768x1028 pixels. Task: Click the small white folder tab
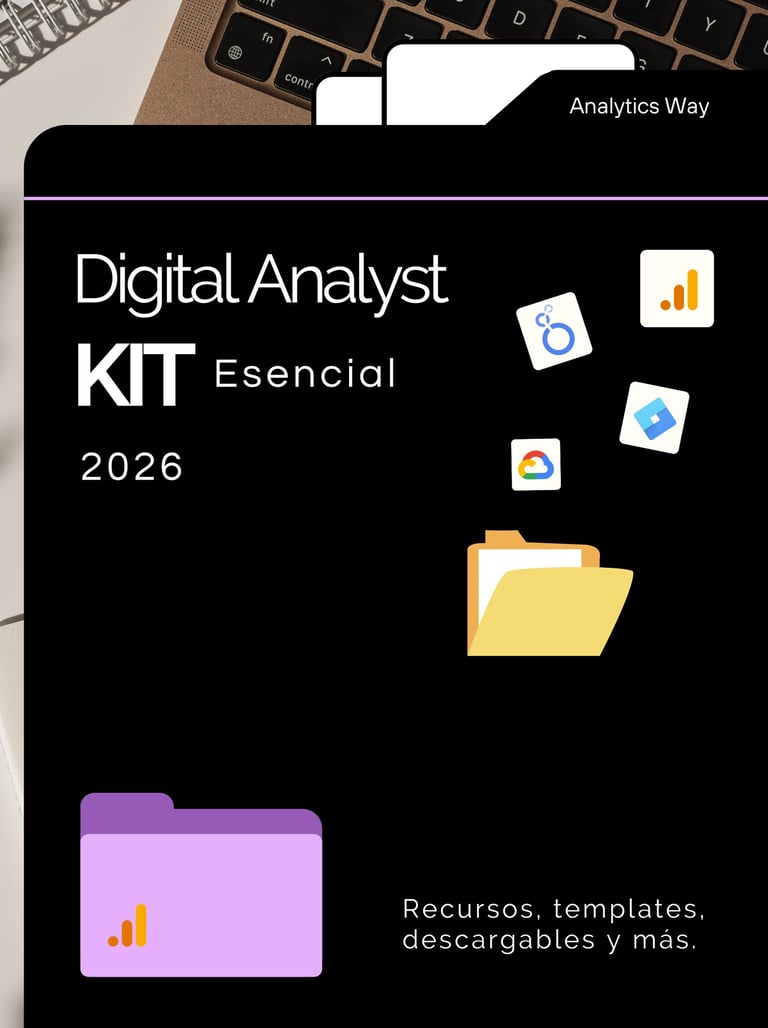click(x=350, y=100)
